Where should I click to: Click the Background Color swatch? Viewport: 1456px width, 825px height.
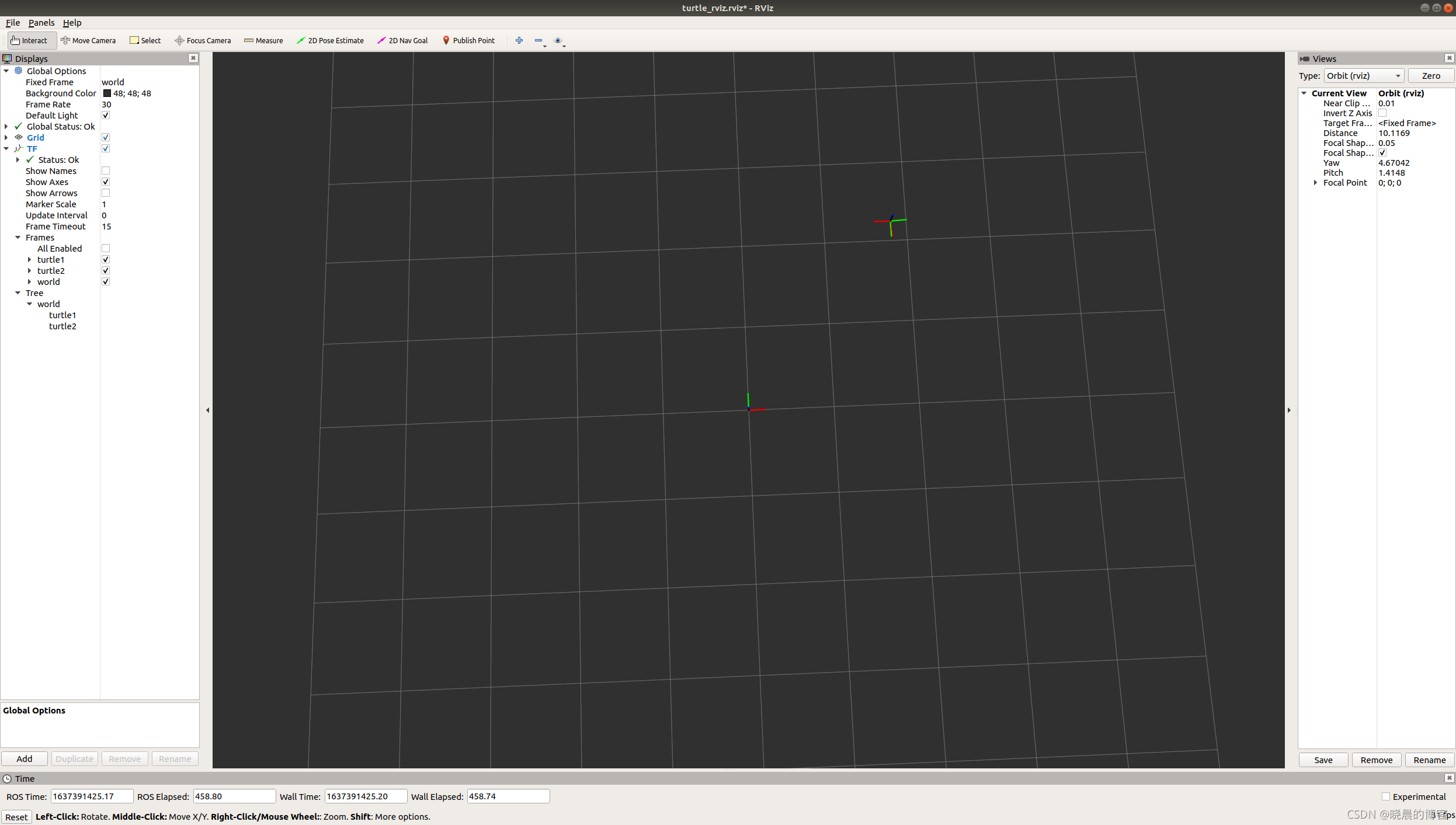coord(107,93)
